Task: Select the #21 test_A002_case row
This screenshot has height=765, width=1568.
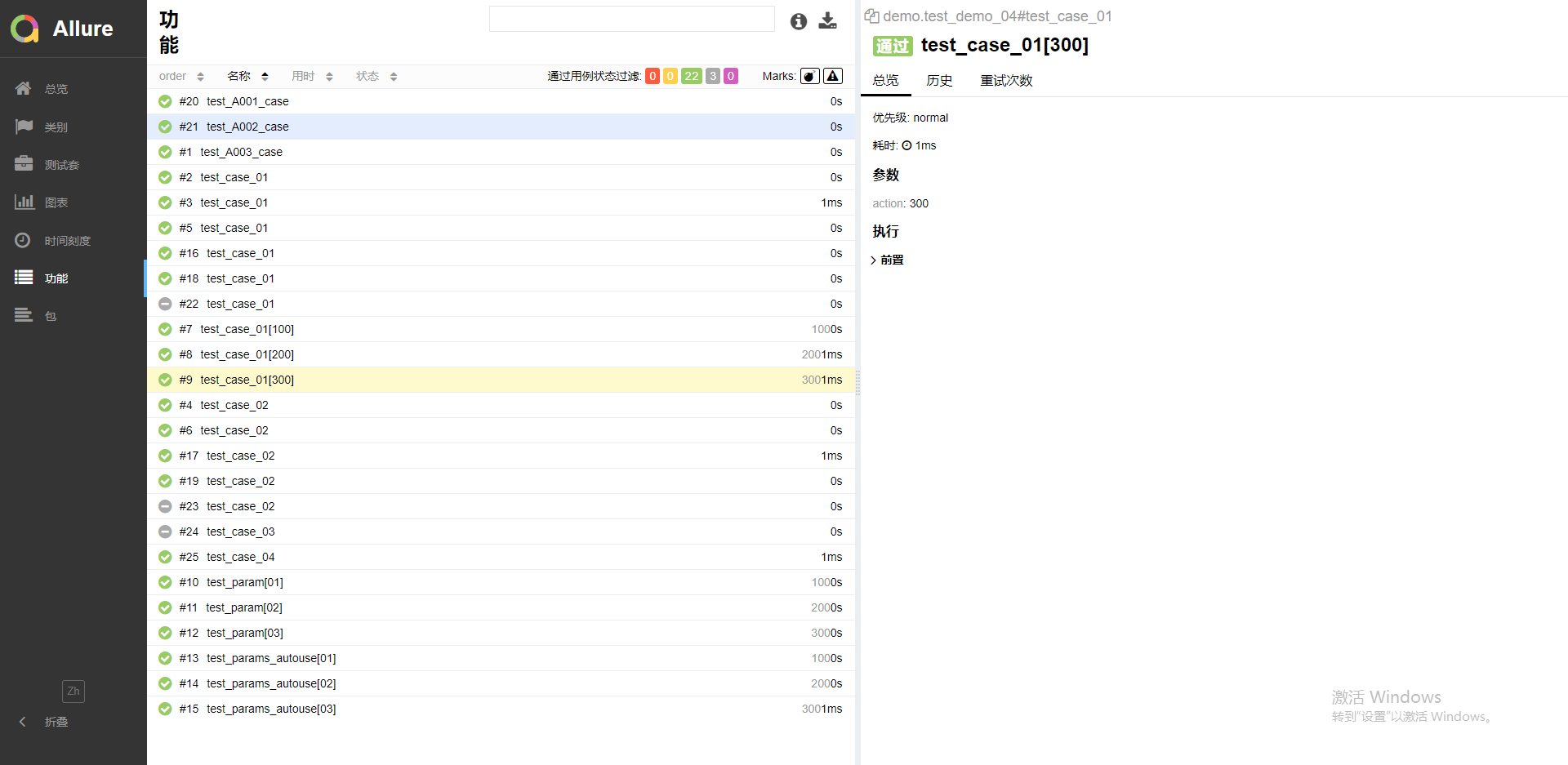Action: pyautogui.click(x=501, y=127)
